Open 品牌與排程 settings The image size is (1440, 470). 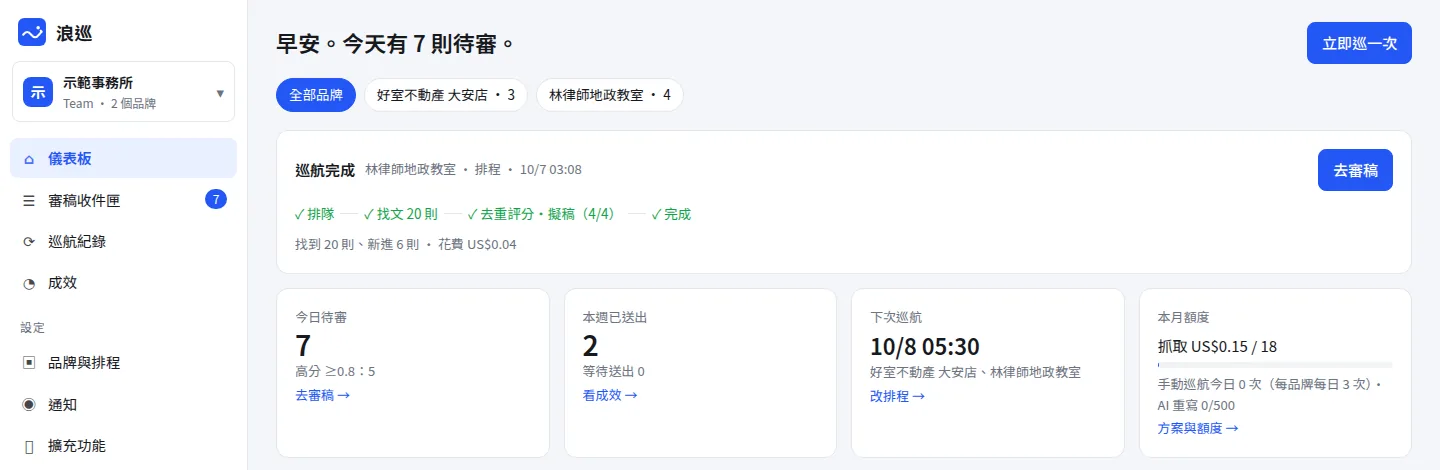[x=124, y=363]
